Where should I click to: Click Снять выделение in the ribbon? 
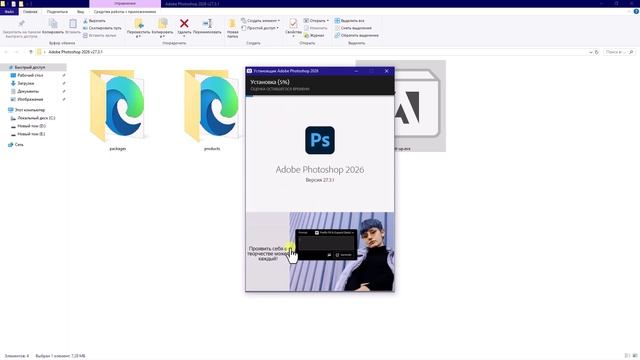(x=353, y=28)
